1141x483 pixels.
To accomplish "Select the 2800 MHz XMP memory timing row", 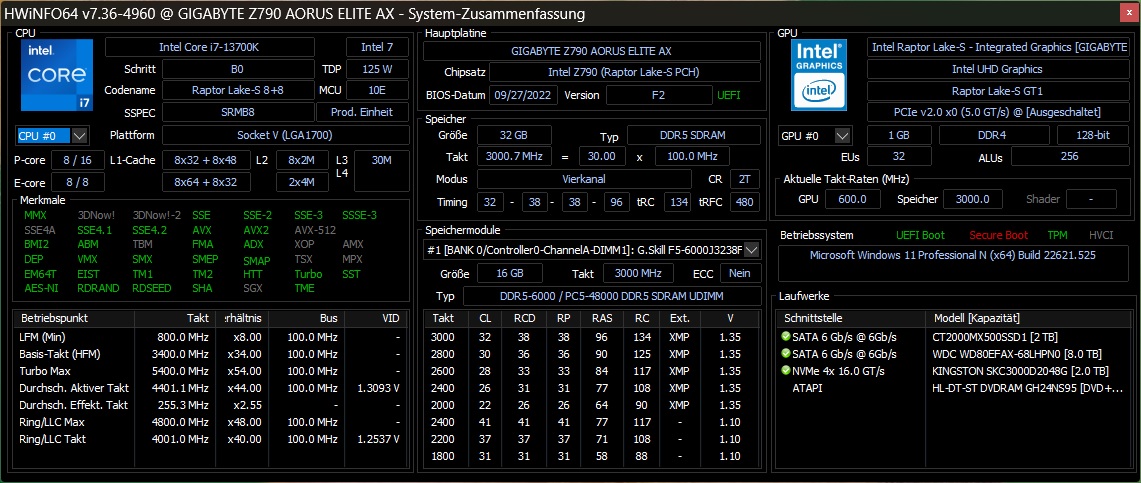I will pyautogui.click(x=592, y=354).
